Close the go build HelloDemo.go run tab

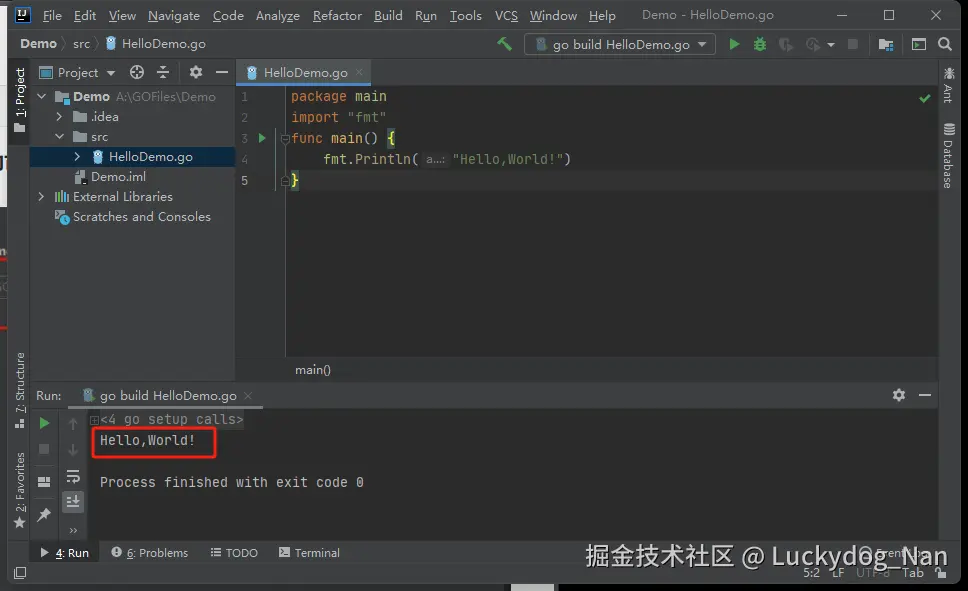coord(248,395)
